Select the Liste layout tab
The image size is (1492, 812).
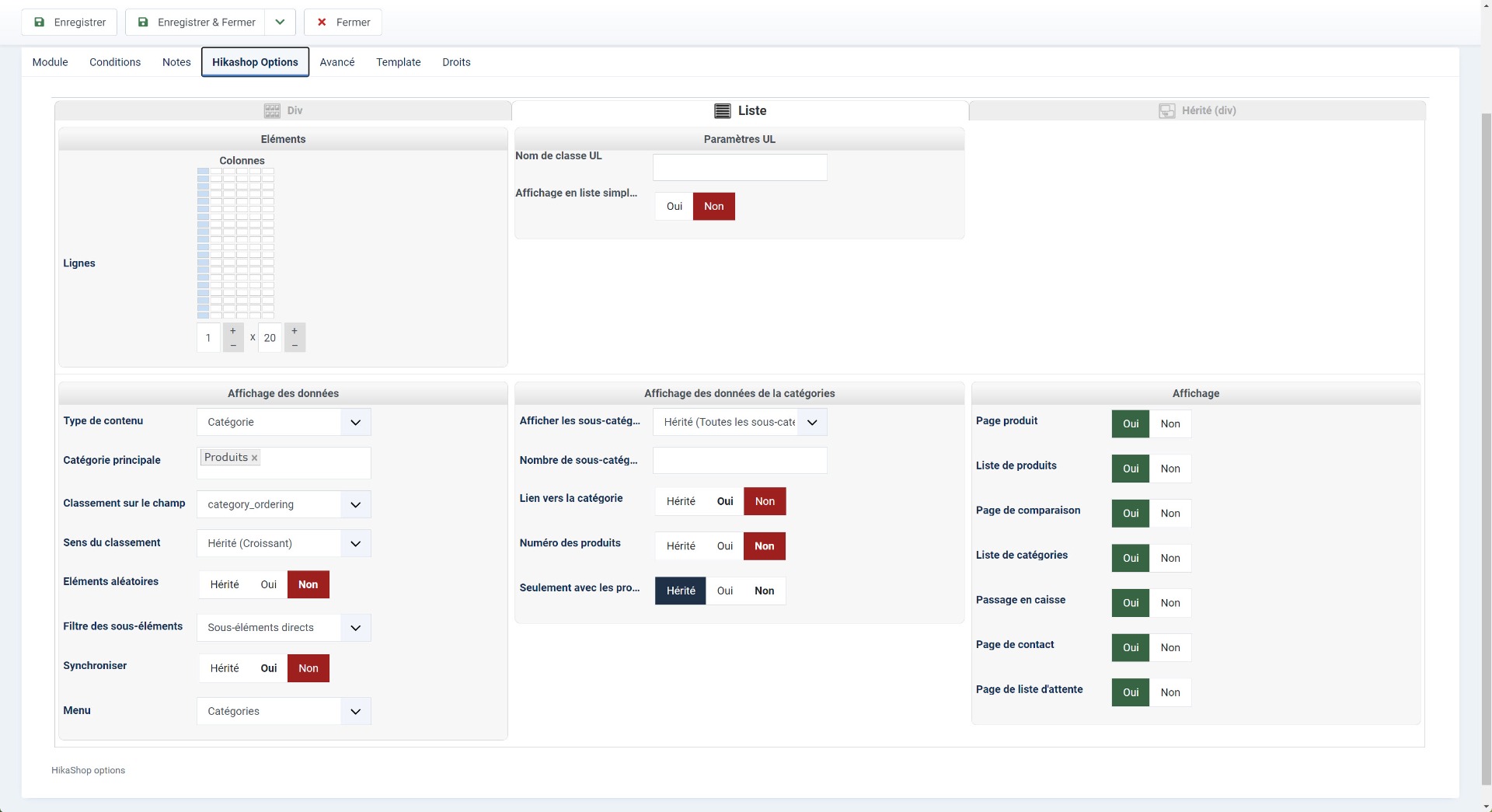pos(740,110)
